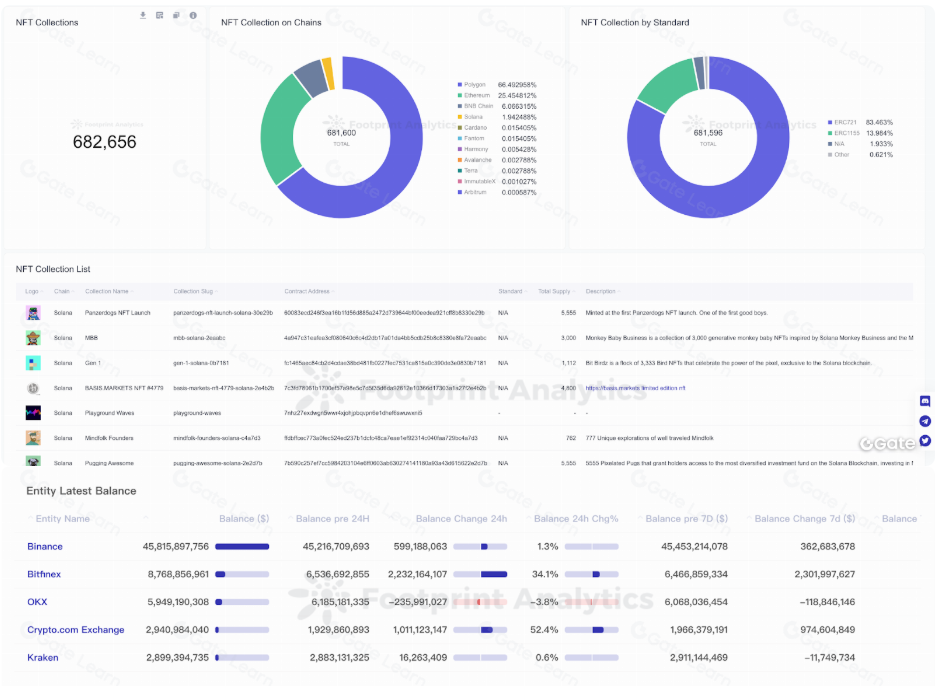Click the Entity Name column header
948x686 pixels.
[63, 519]
